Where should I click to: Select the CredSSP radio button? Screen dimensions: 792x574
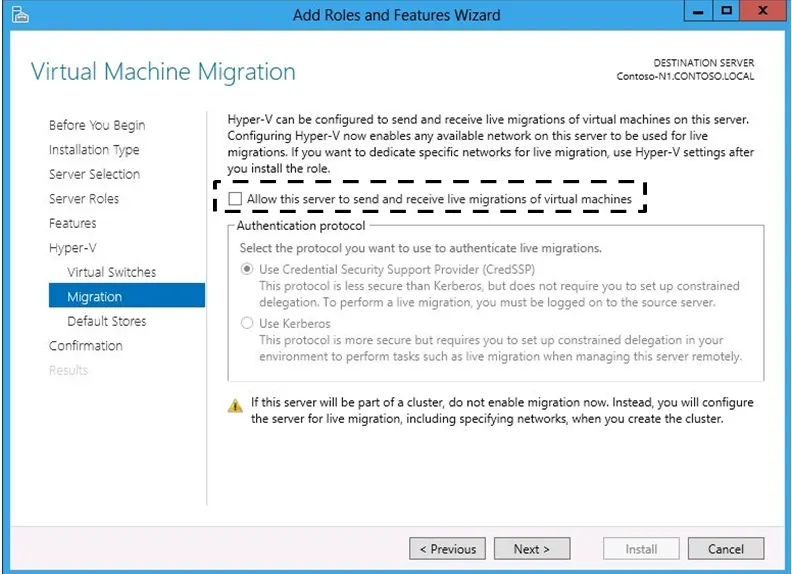point(246,269)
